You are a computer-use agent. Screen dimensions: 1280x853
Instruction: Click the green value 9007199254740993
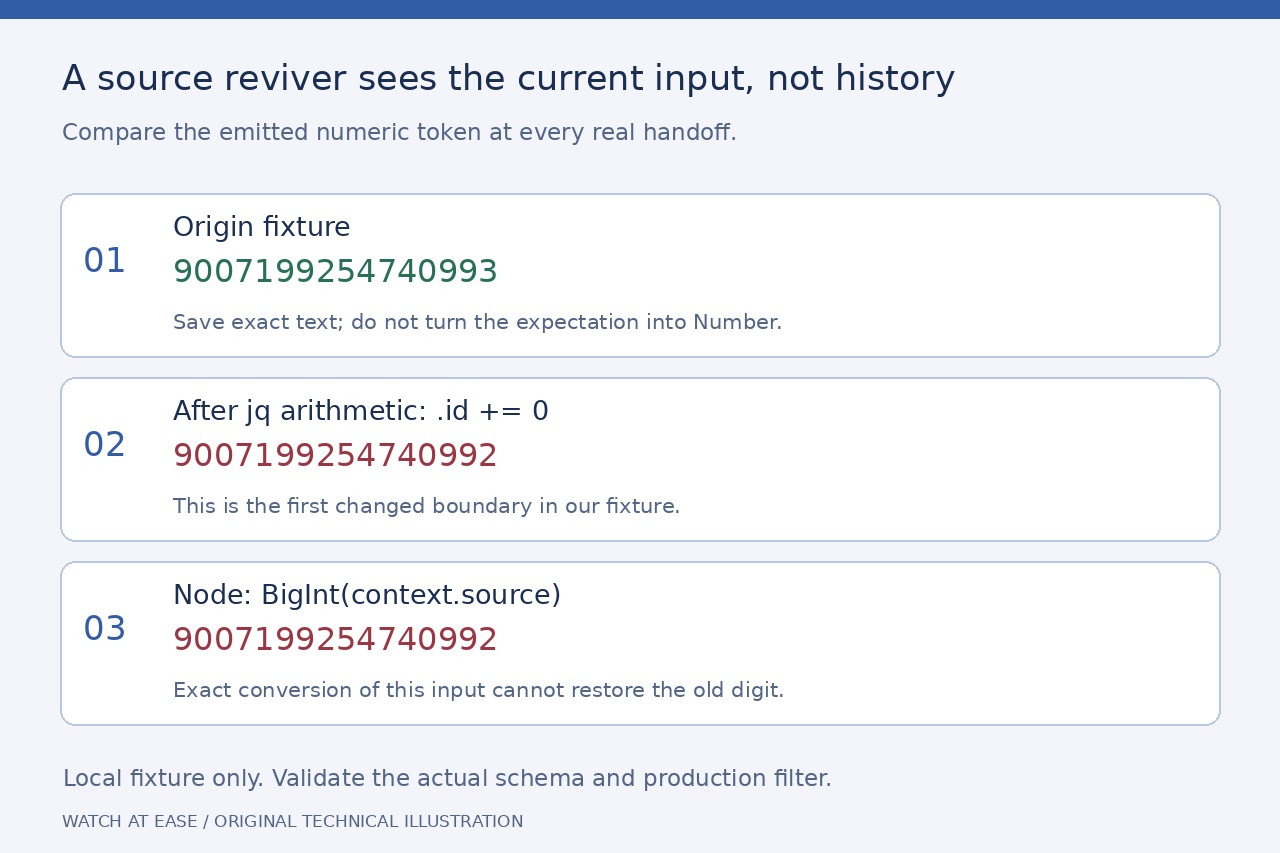pyautogui.click(x=335, y=272)
